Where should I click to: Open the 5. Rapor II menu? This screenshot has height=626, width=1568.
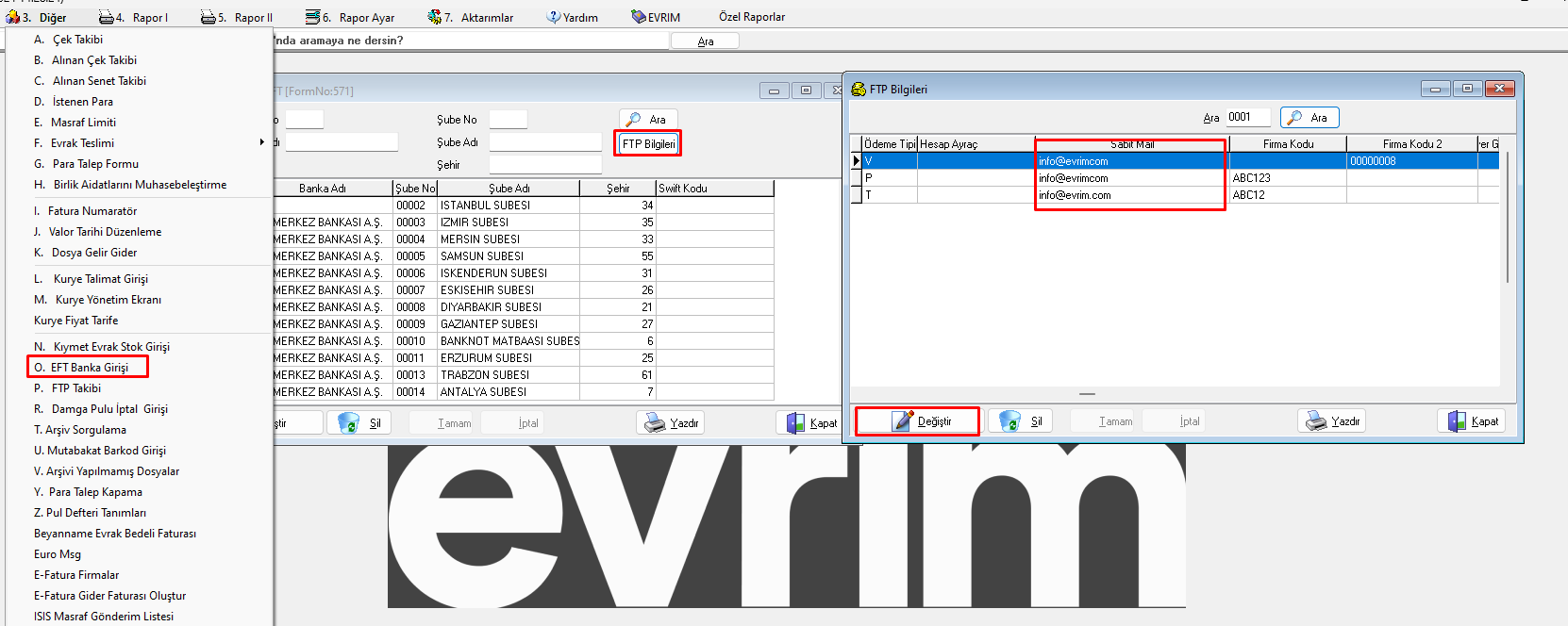[237, 17]
